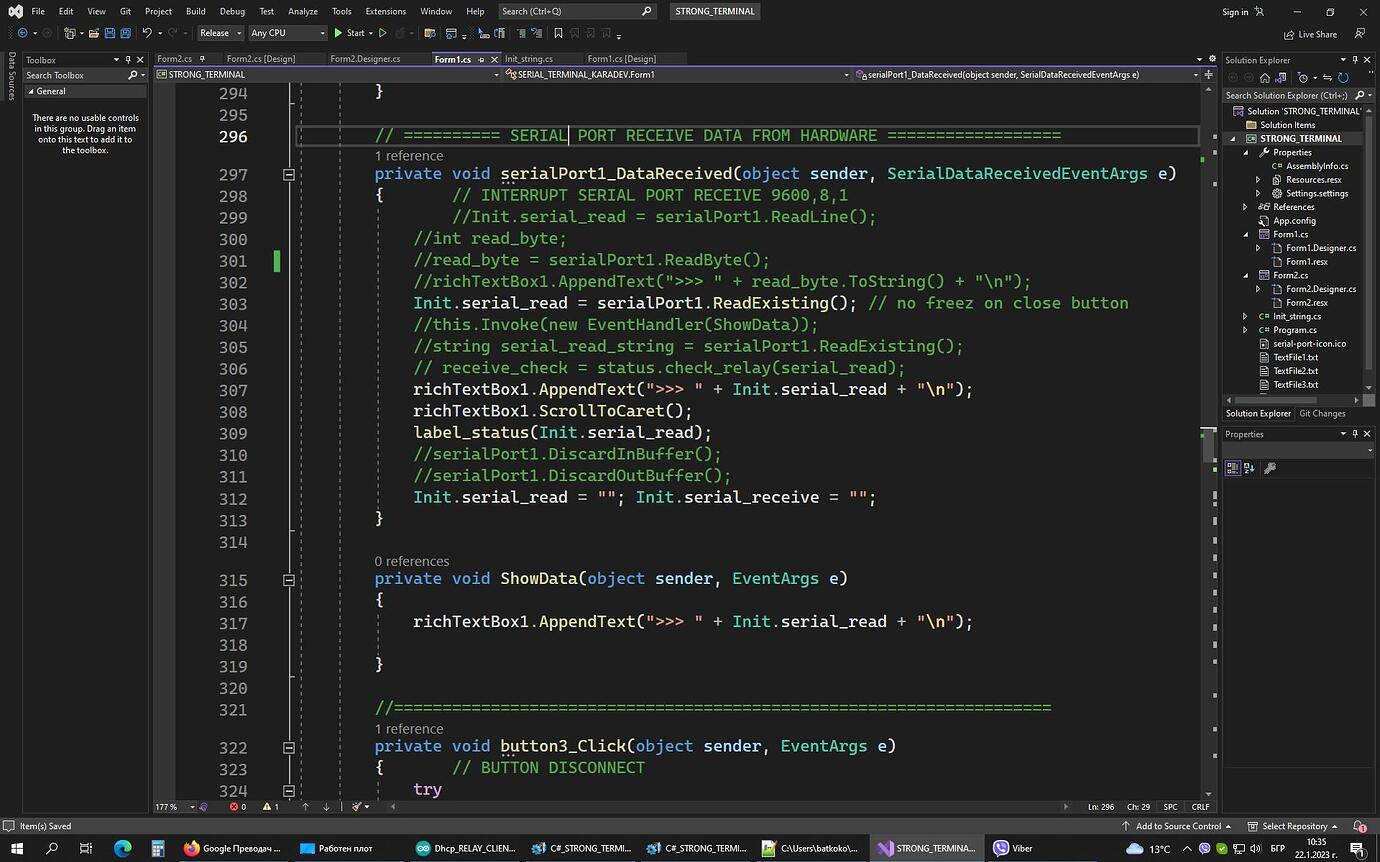Screen dimensions: 1380x862
Task: Open the errors list from the status bar
Action: [232, 806]
